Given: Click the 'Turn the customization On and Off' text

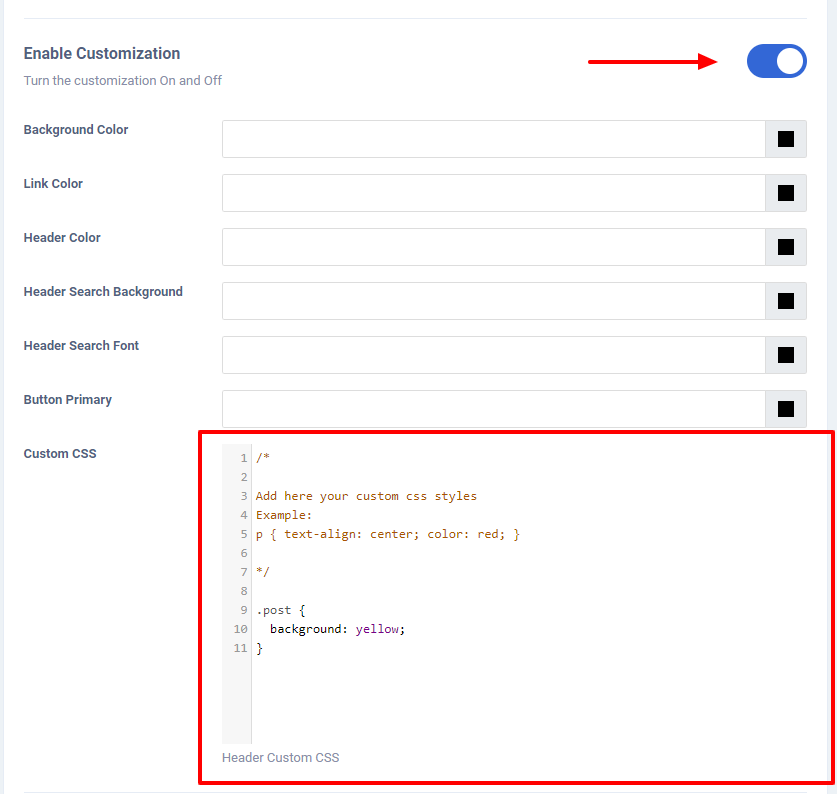Looking at the screenshot, I should 123,81.
